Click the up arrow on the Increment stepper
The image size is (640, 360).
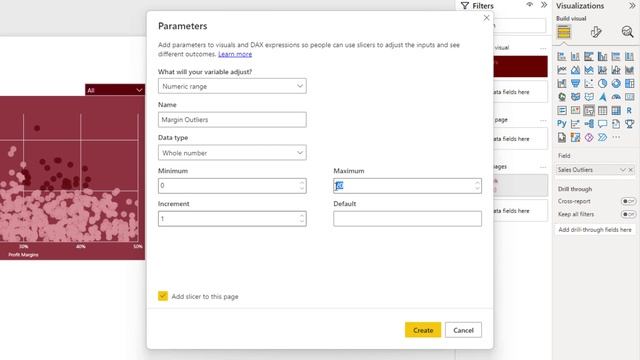pos(302,216)
